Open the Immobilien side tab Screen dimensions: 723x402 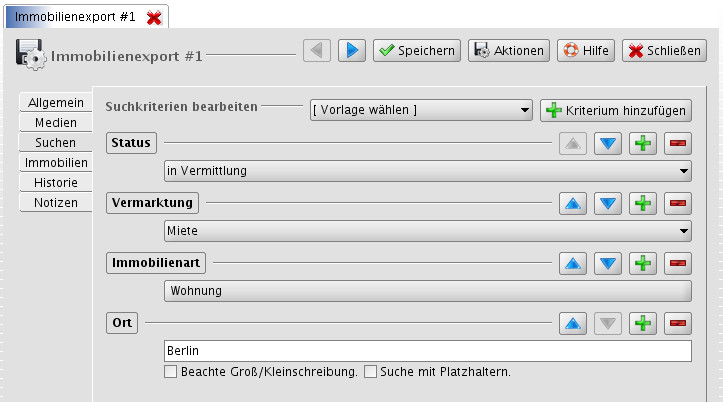(x=55, y=163)
